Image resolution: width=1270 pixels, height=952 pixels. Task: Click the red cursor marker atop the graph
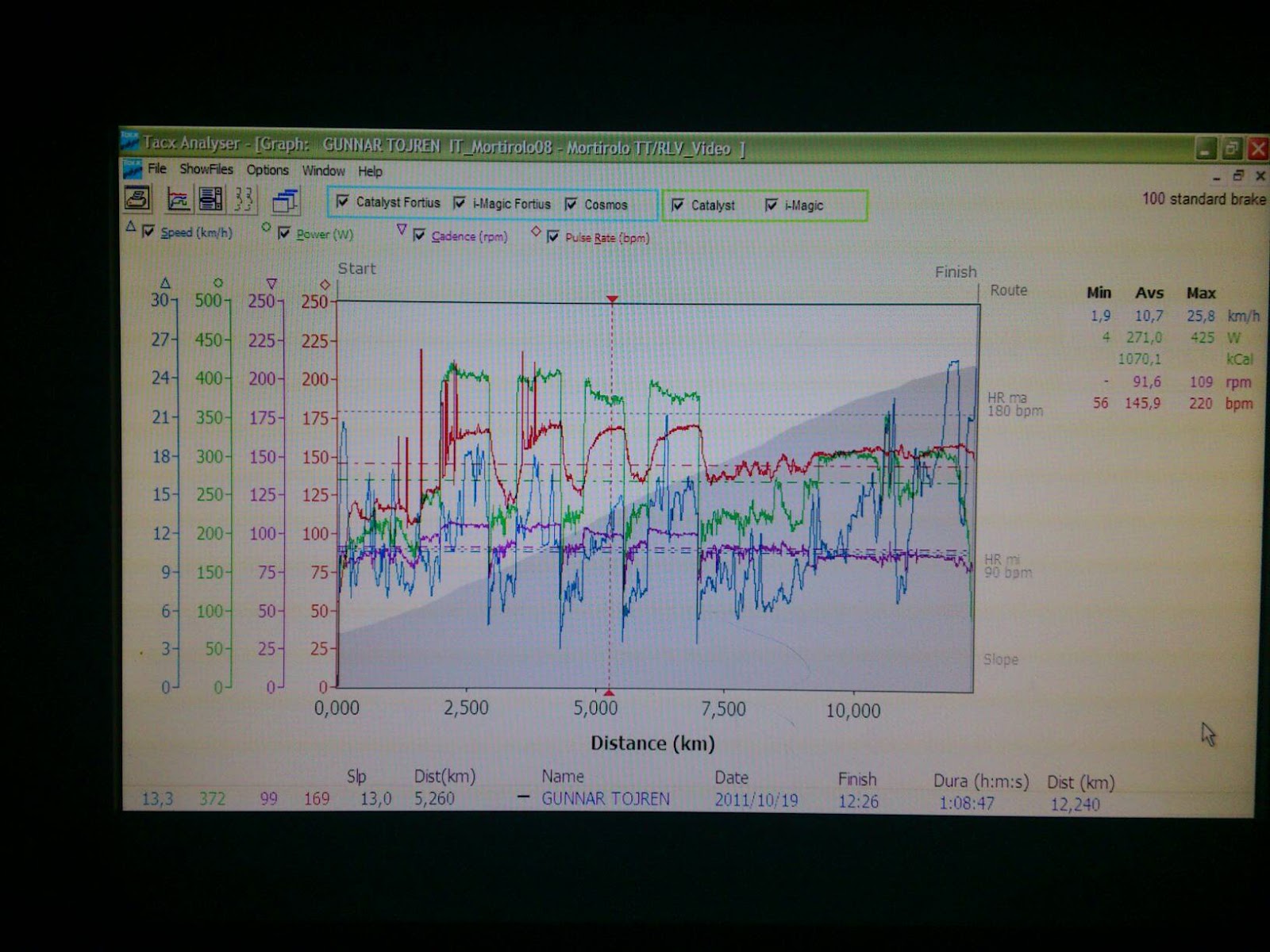612,299
